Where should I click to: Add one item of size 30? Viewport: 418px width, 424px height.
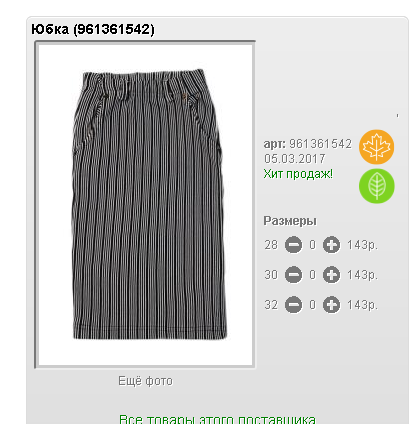coord(331,275)
